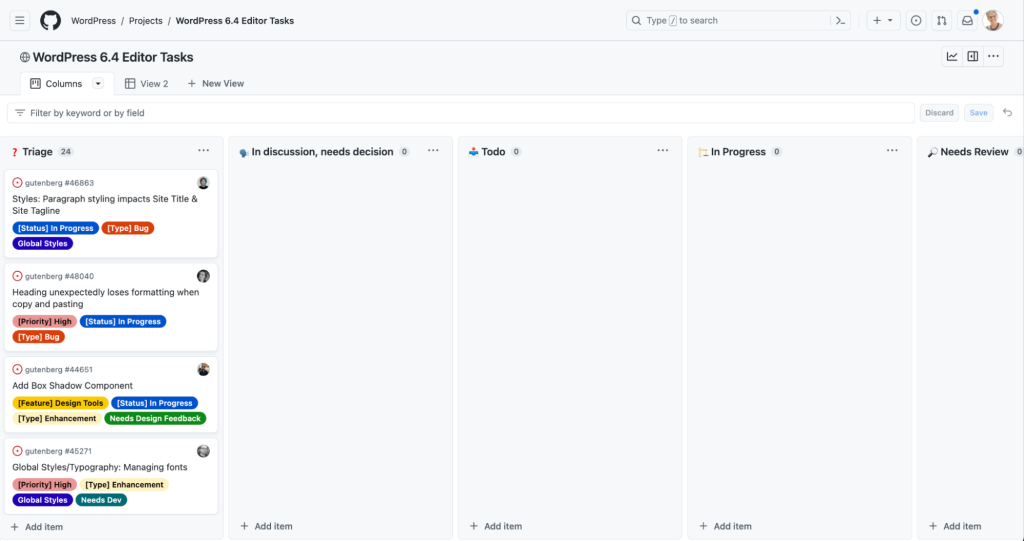Open the command palette icon in search
Screen dimensions: 1024x541
pyautogui.click(x=840, y=20)
